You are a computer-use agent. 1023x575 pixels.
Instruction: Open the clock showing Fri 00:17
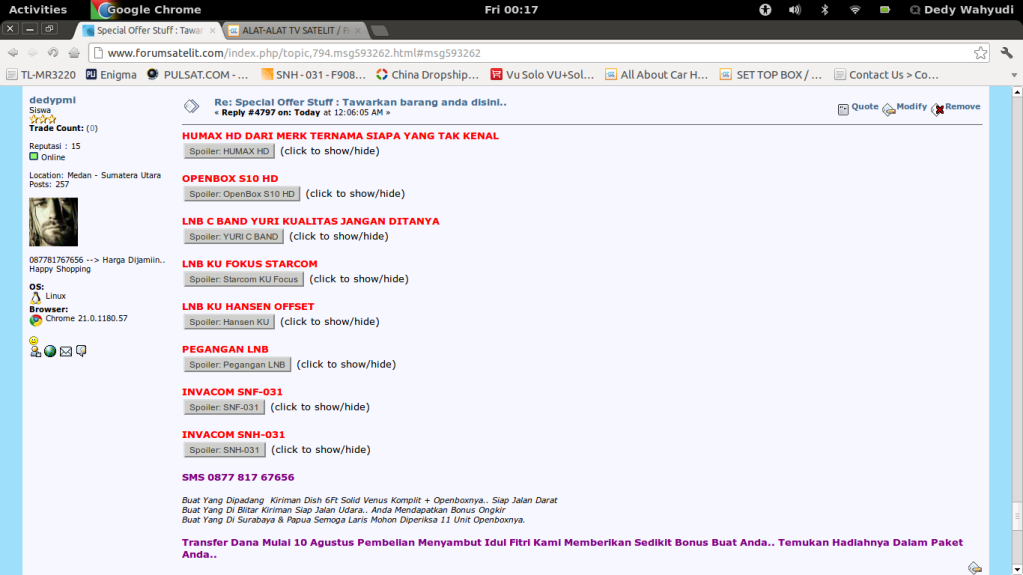[x=512, y=10]
